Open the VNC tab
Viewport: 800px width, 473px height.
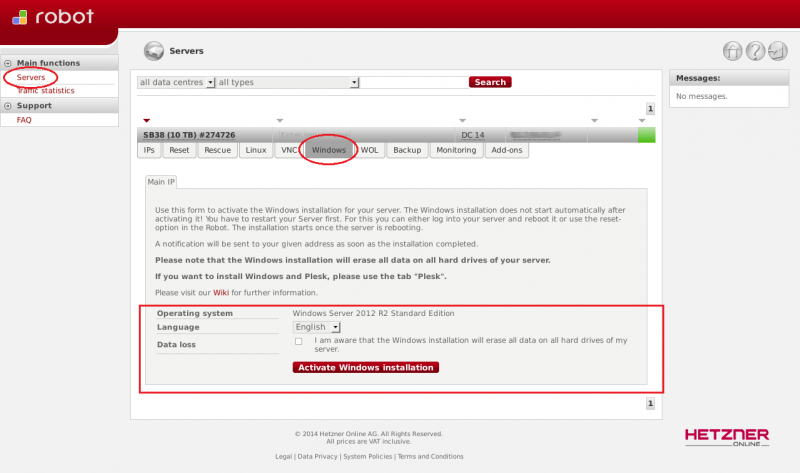coord(289,150)
